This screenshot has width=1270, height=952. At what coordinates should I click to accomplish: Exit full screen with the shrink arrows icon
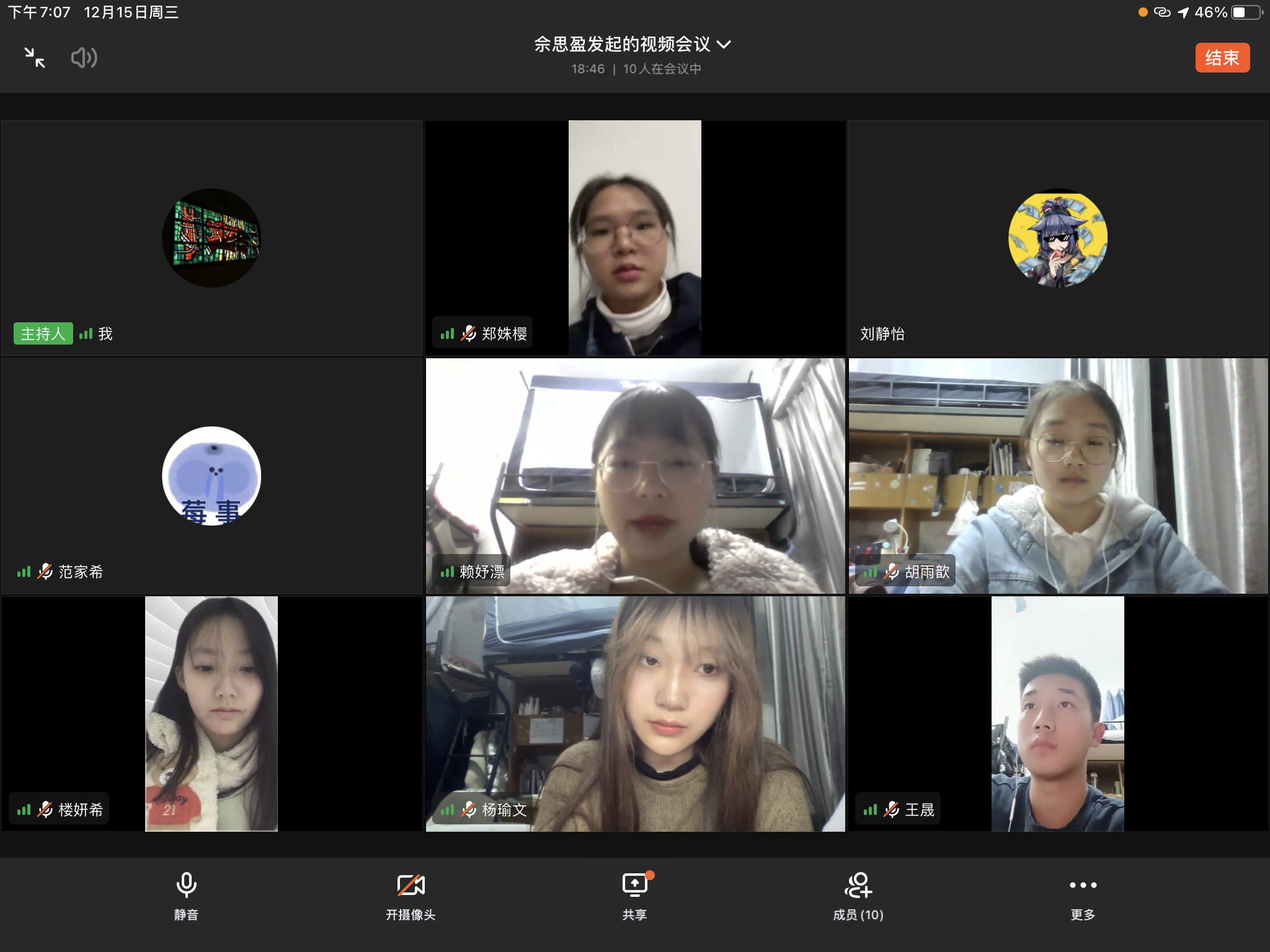click(35, 58)
